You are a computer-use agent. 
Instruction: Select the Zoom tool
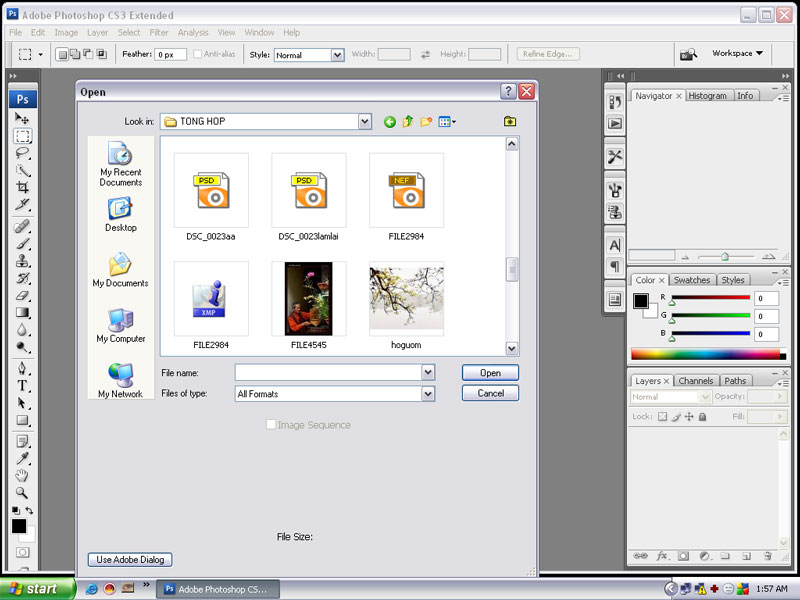click(22, 493)
